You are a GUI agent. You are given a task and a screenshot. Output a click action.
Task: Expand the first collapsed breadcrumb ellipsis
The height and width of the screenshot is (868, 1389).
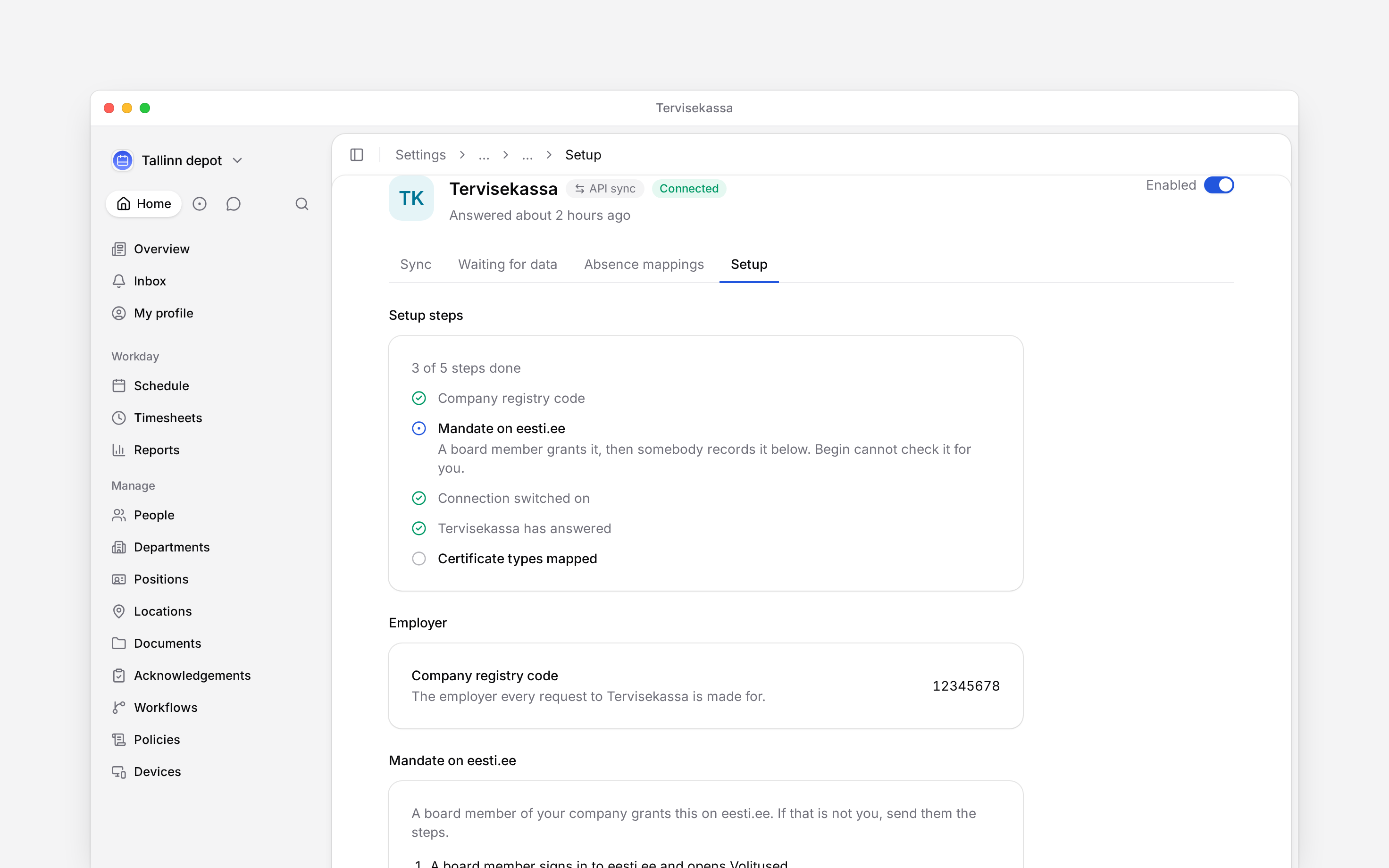pyautogui.click(x=484, y=155)
